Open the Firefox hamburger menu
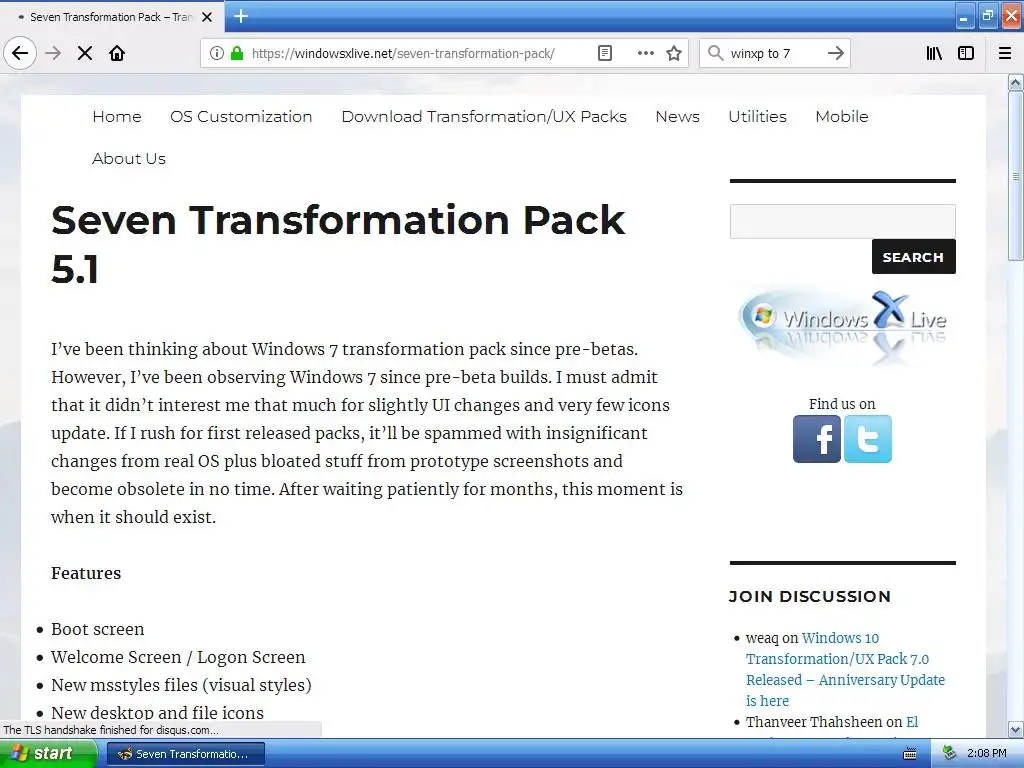This screenshot has width=1024, height=768. click(x=1005, y=53)
